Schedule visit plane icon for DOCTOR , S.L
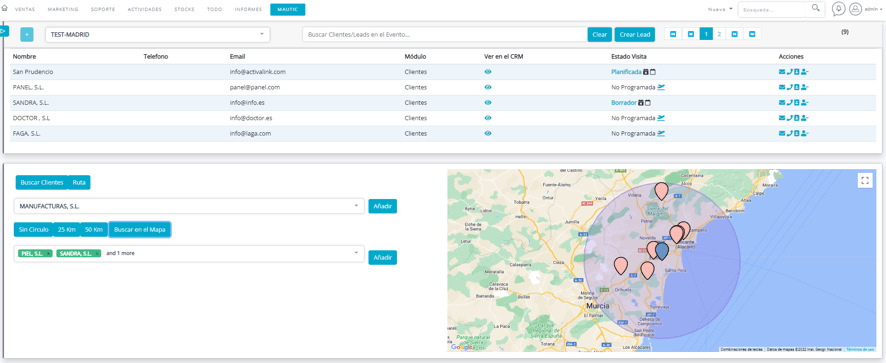 tap(661, 118)
